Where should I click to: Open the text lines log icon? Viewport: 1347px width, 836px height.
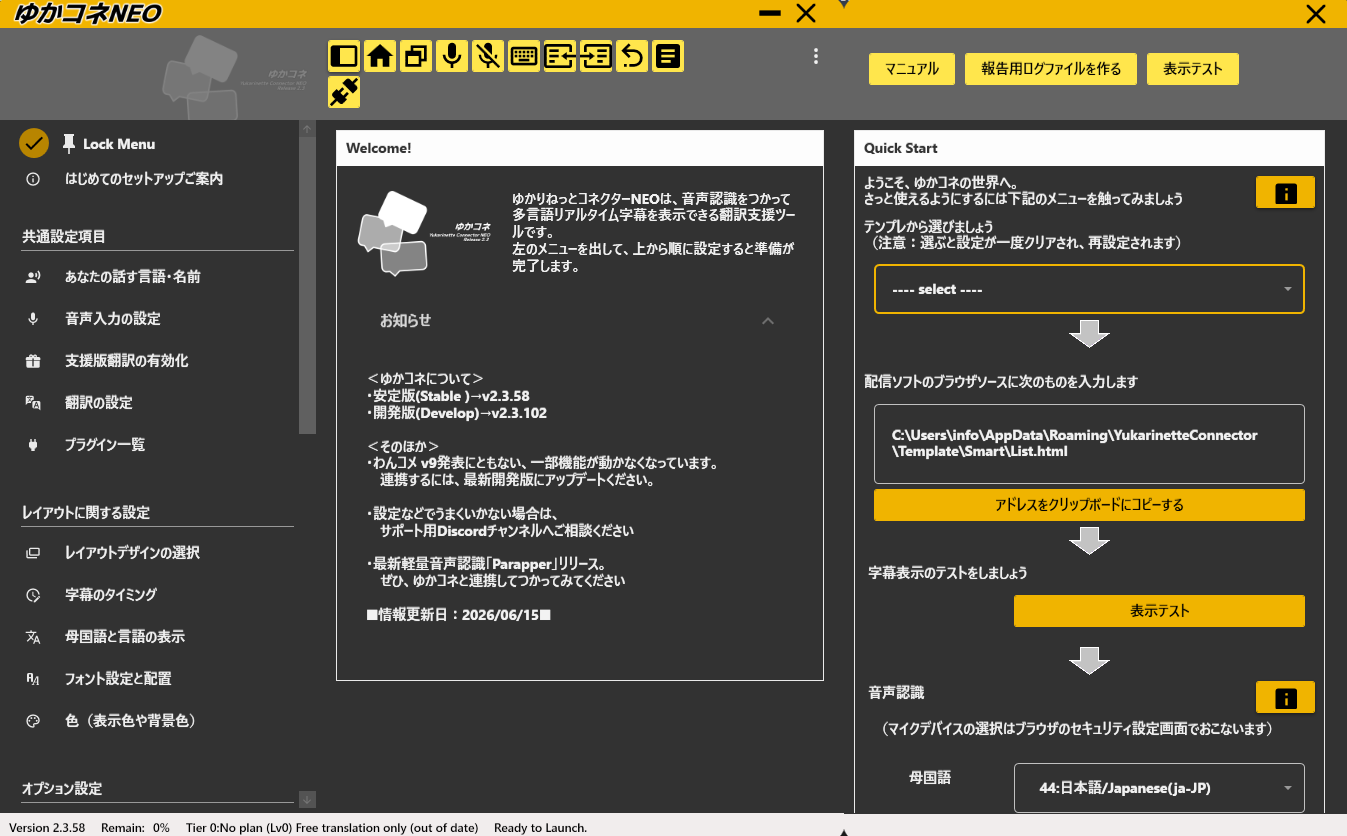pyautogui.click(x=668, y=56)
